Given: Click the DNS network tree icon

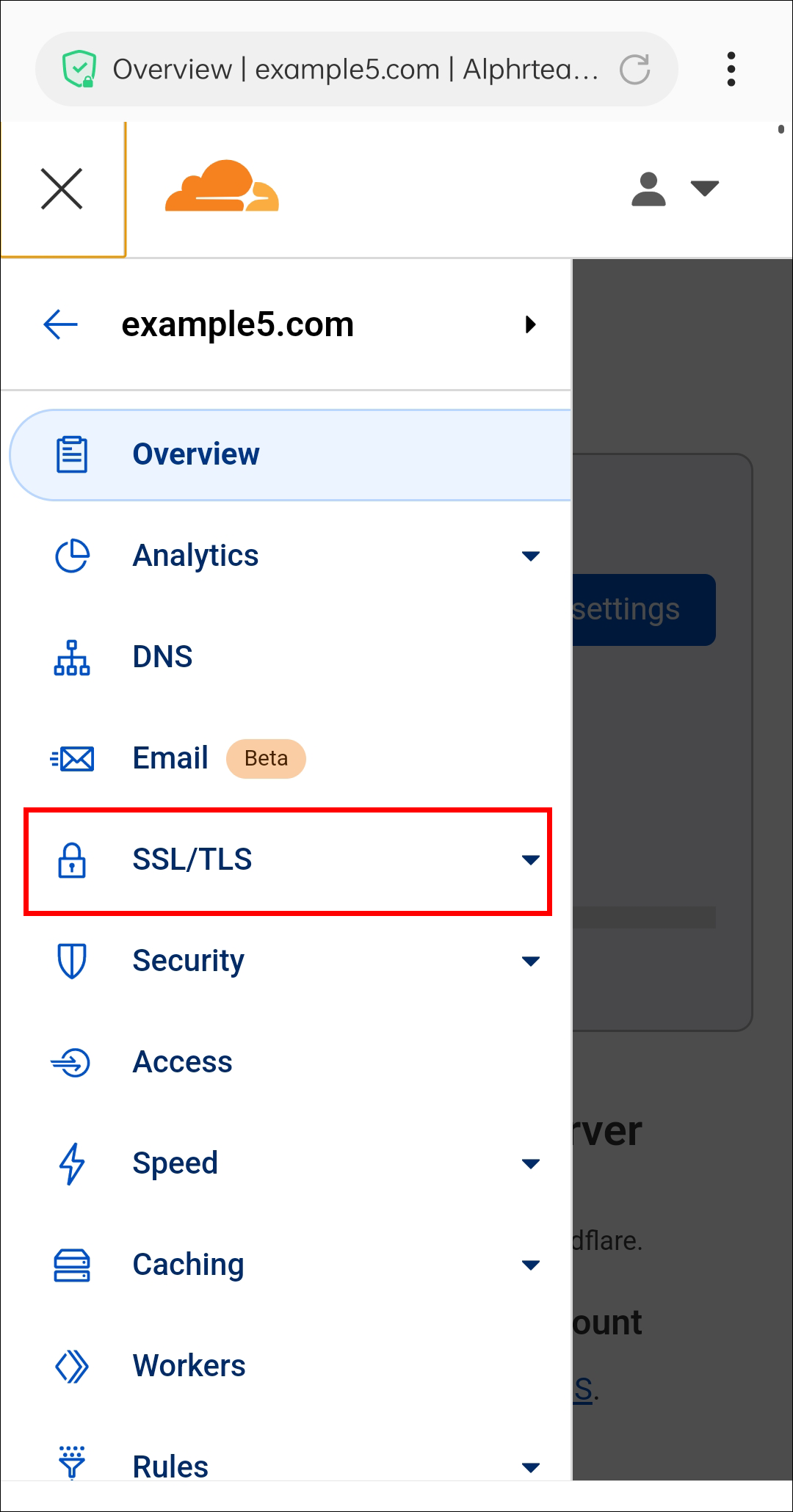Looking at the screenshot, I should 72,657.
